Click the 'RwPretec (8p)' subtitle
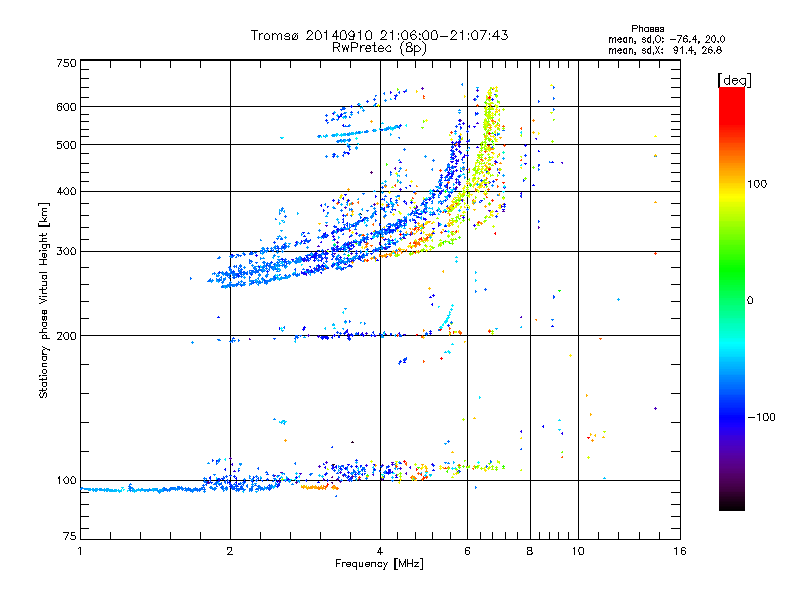Viewport: 800px width, 600px height. pyautogui.click(x=379, y=48)
